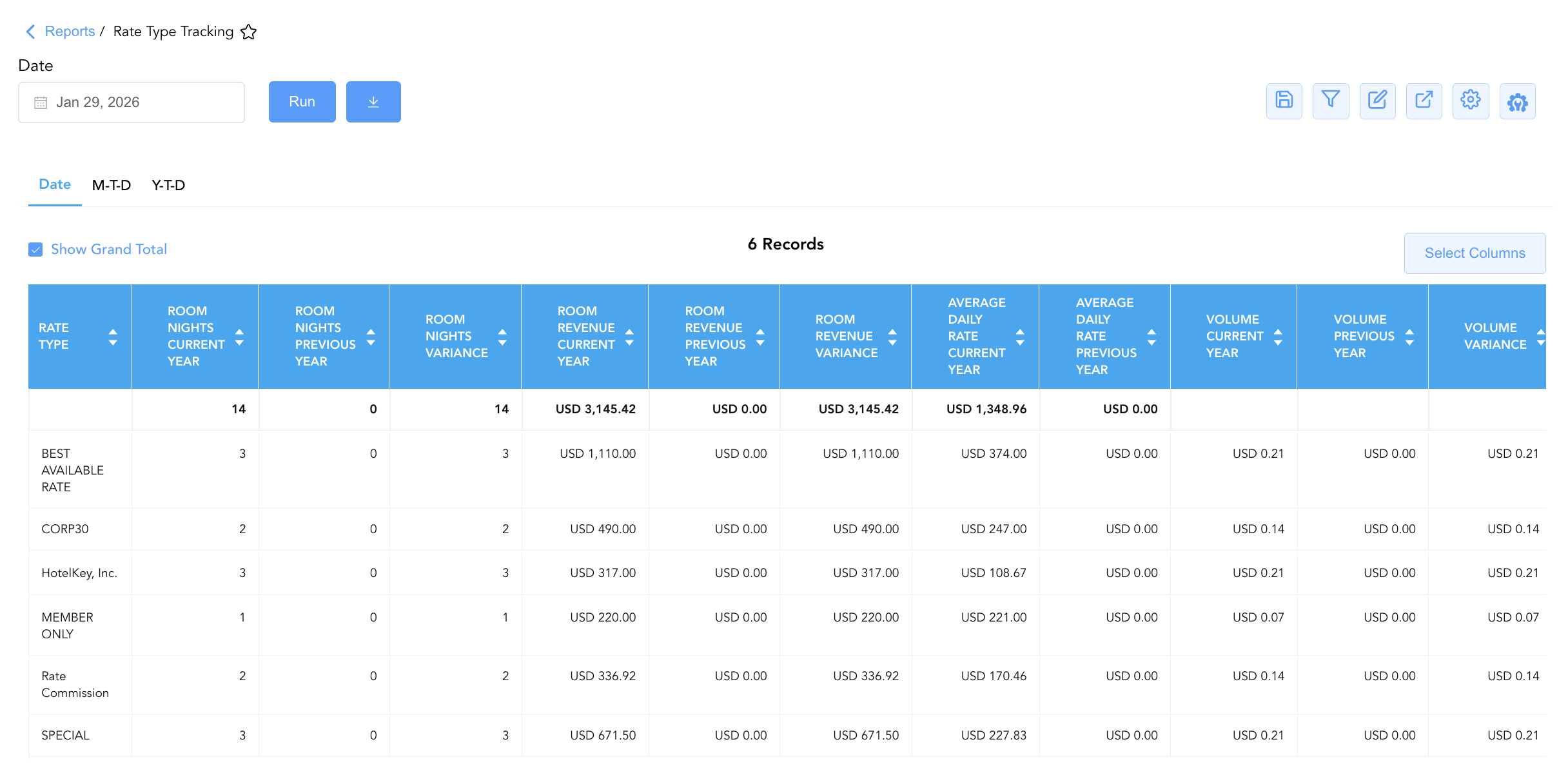This screenshot has width=1568, height=784.
Task: Sort by Room Nights Current Year arrows
Action: point(239,337)
